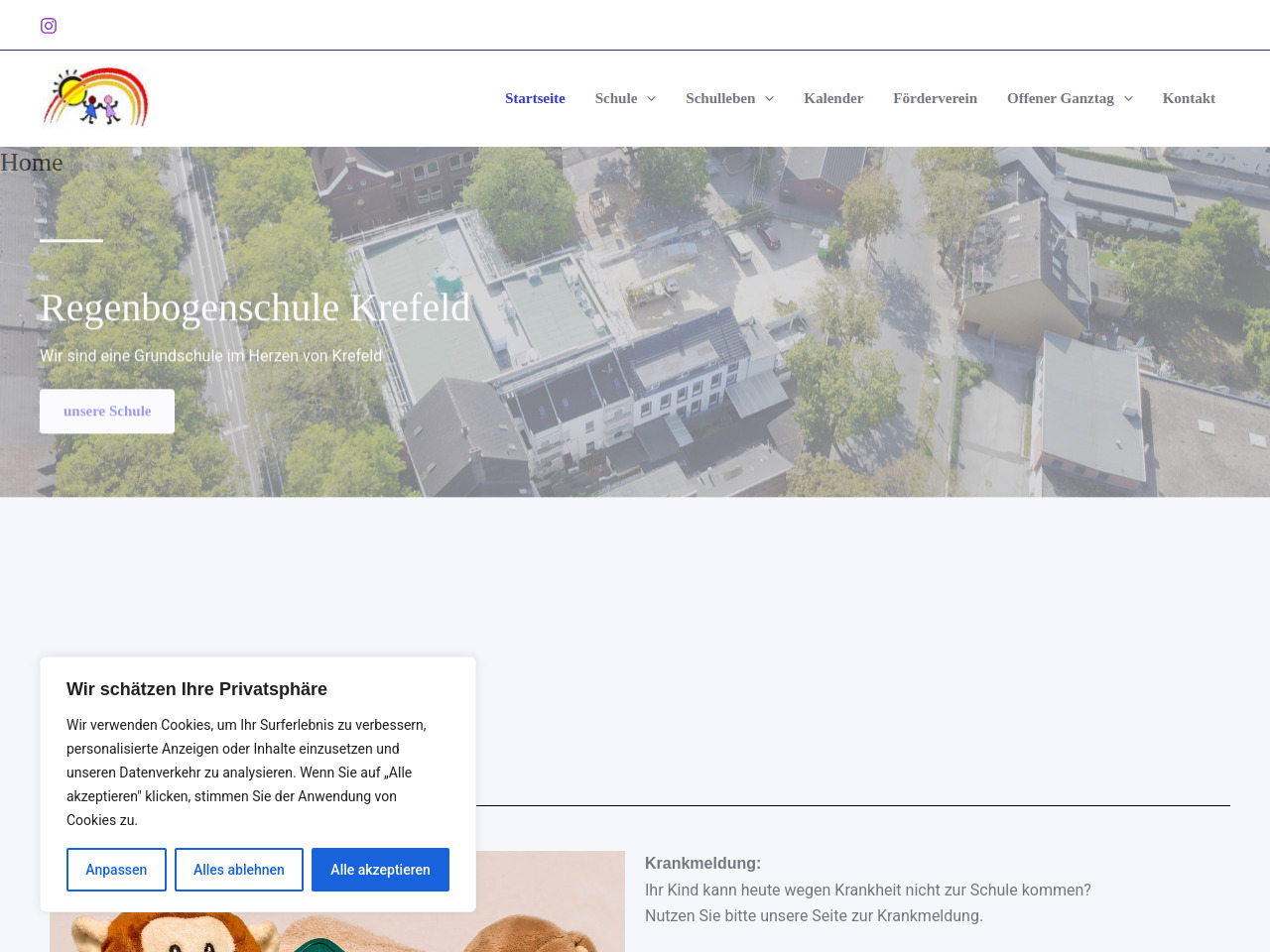Click the Offener Ganztag menu label
1270x952 pixels.
1060,98
